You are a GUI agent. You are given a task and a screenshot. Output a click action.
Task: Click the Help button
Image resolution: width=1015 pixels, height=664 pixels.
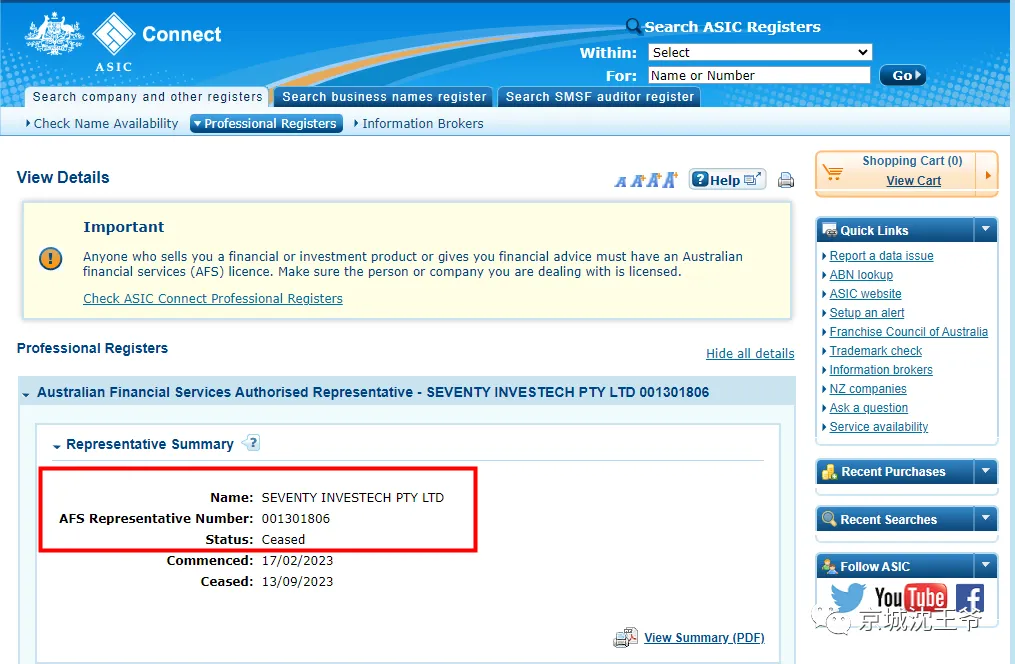[728, 180]
